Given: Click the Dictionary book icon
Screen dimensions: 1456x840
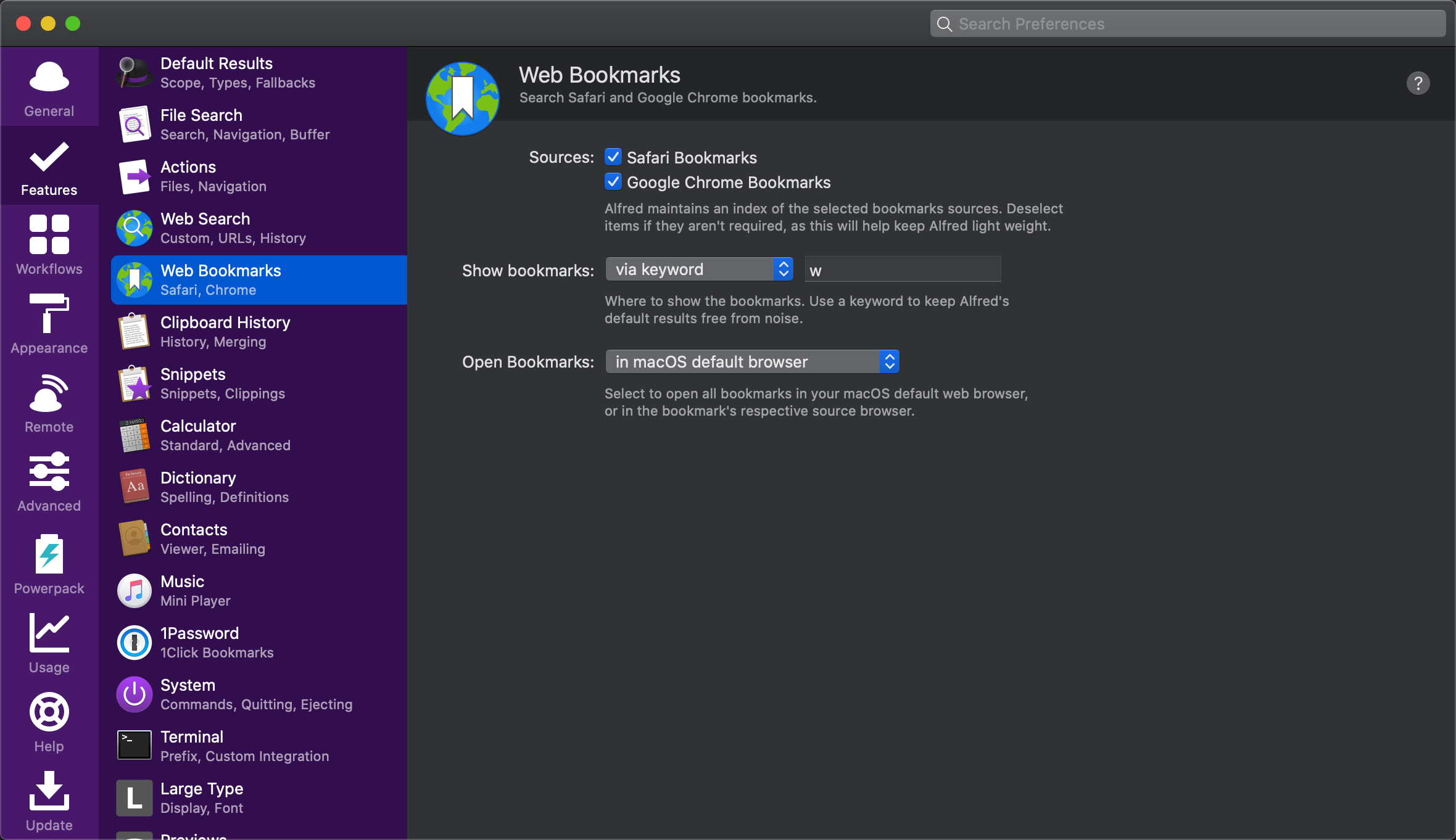Looking at the screenshot, I should [x=134, y=487].
